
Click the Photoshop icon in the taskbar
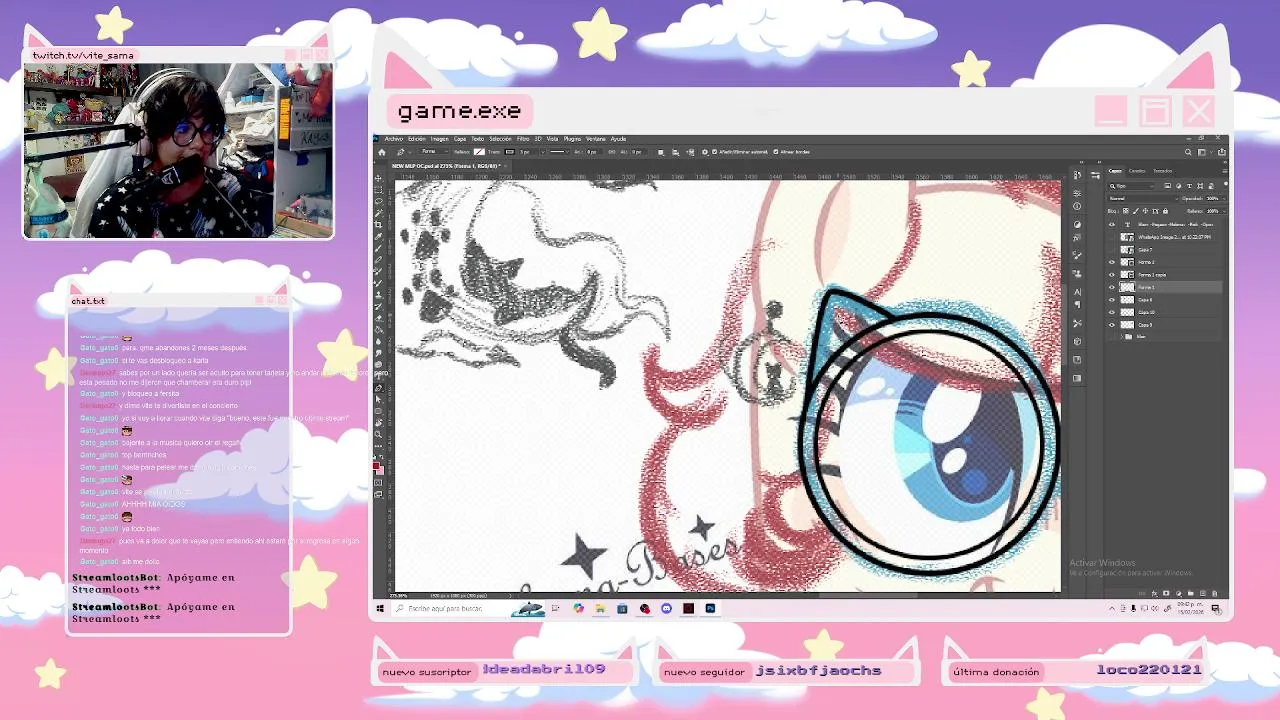pos(710,608)
